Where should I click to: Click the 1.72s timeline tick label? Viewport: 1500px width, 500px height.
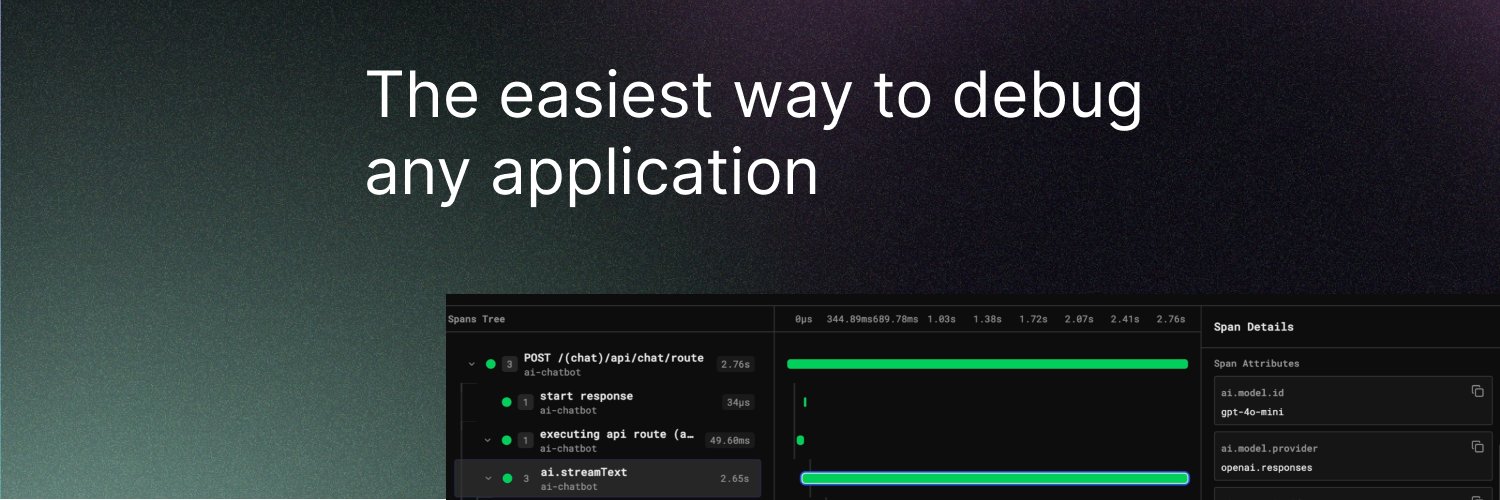pos(1033,319)
